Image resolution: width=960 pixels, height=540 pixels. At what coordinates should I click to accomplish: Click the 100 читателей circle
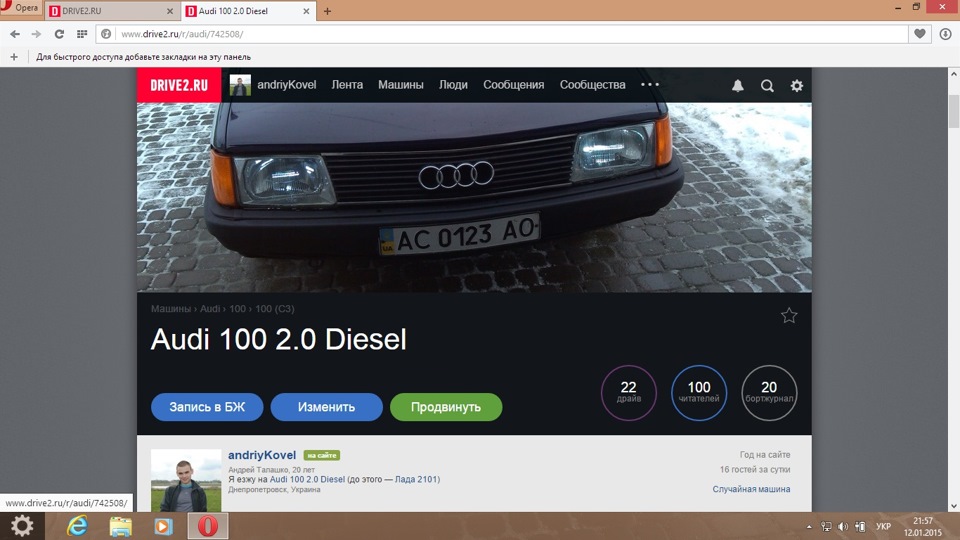tap(699, 392)
